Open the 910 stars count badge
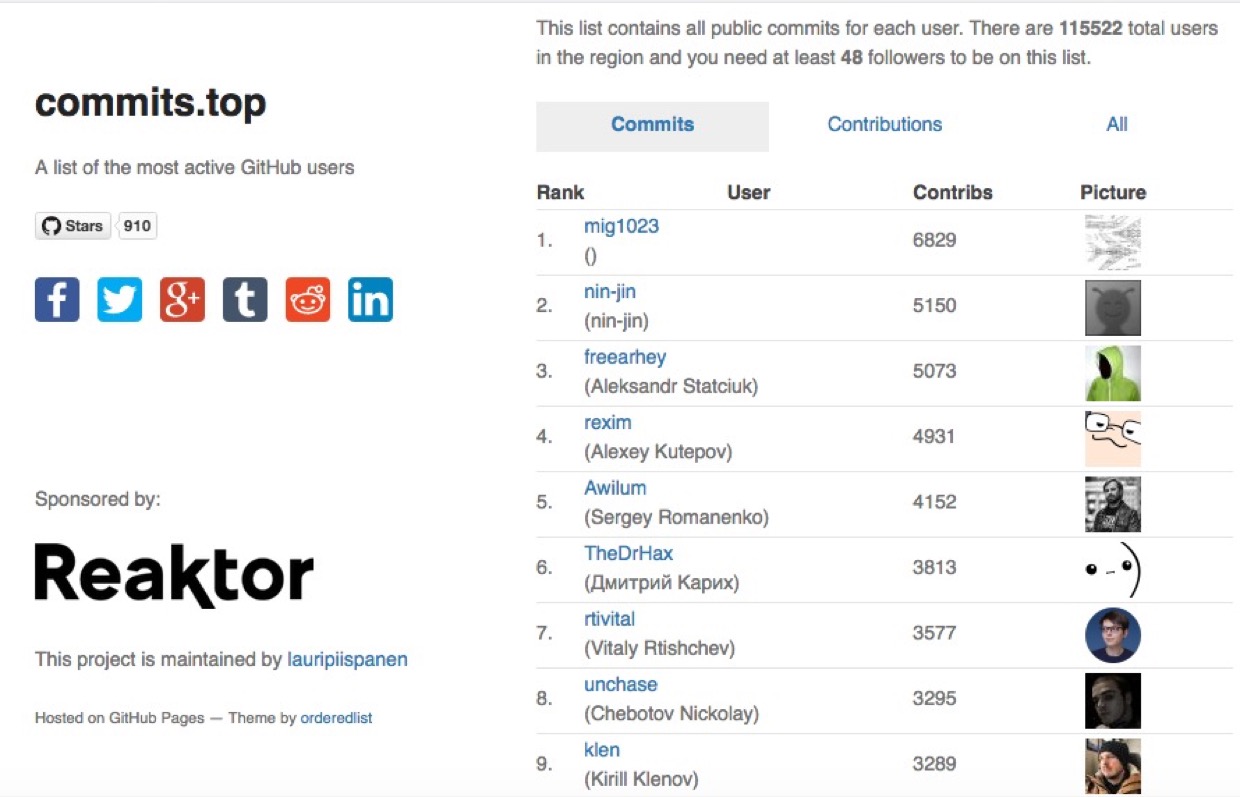This screenshot has width=1240, height=797. point(137,226)
